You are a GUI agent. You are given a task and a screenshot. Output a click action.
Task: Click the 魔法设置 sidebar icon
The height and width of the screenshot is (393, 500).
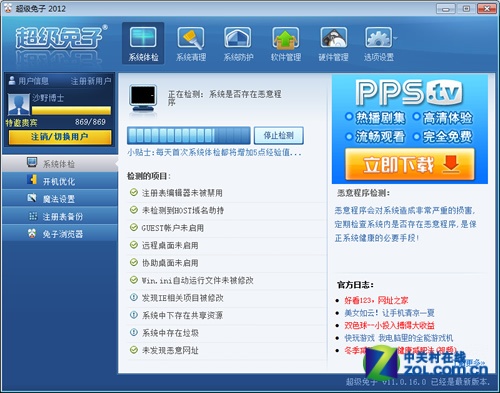[32, 198]
